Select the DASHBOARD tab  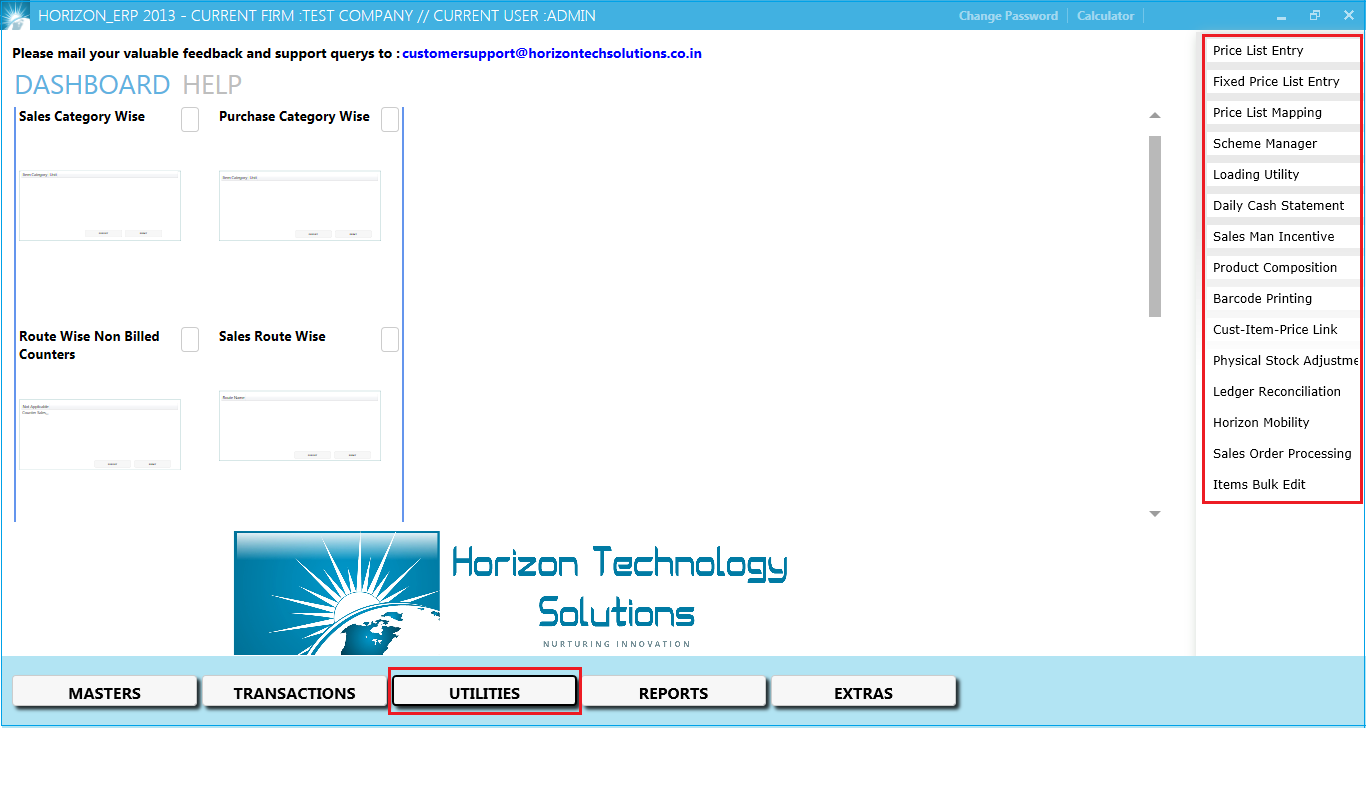pos(92,84)
